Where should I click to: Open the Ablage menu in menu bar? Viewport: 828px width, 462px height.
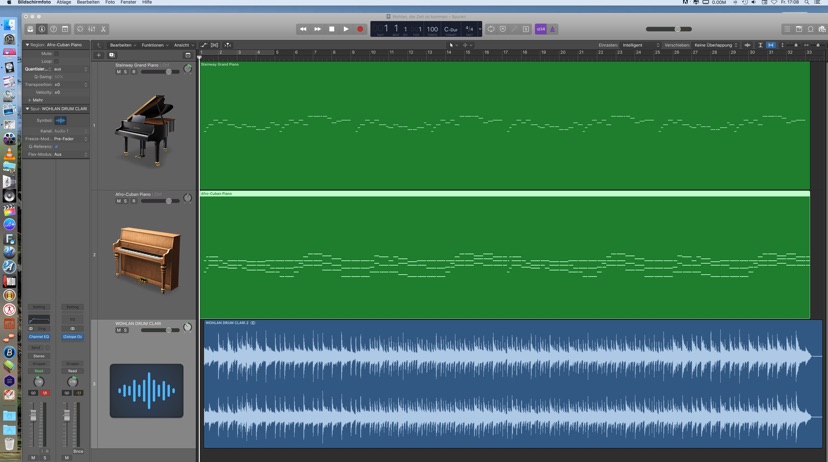coord(64,2)
